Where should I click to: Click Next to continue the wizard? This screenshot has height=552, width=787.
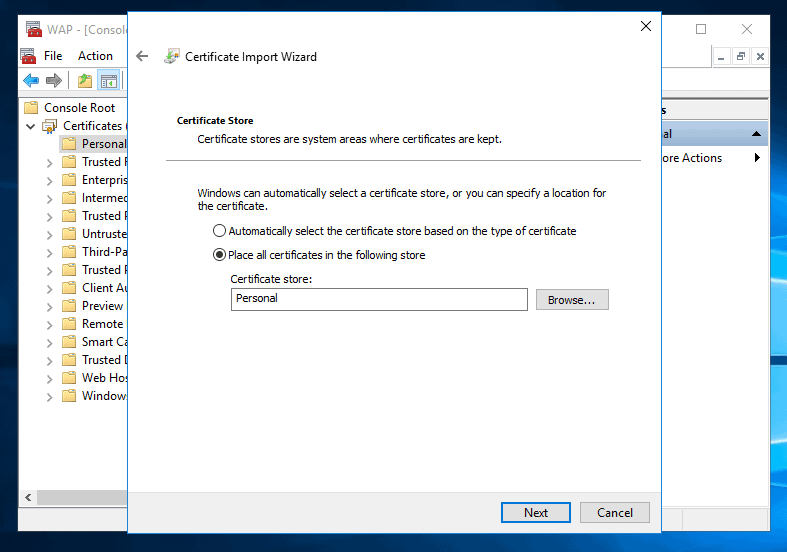tap(536, 512)
